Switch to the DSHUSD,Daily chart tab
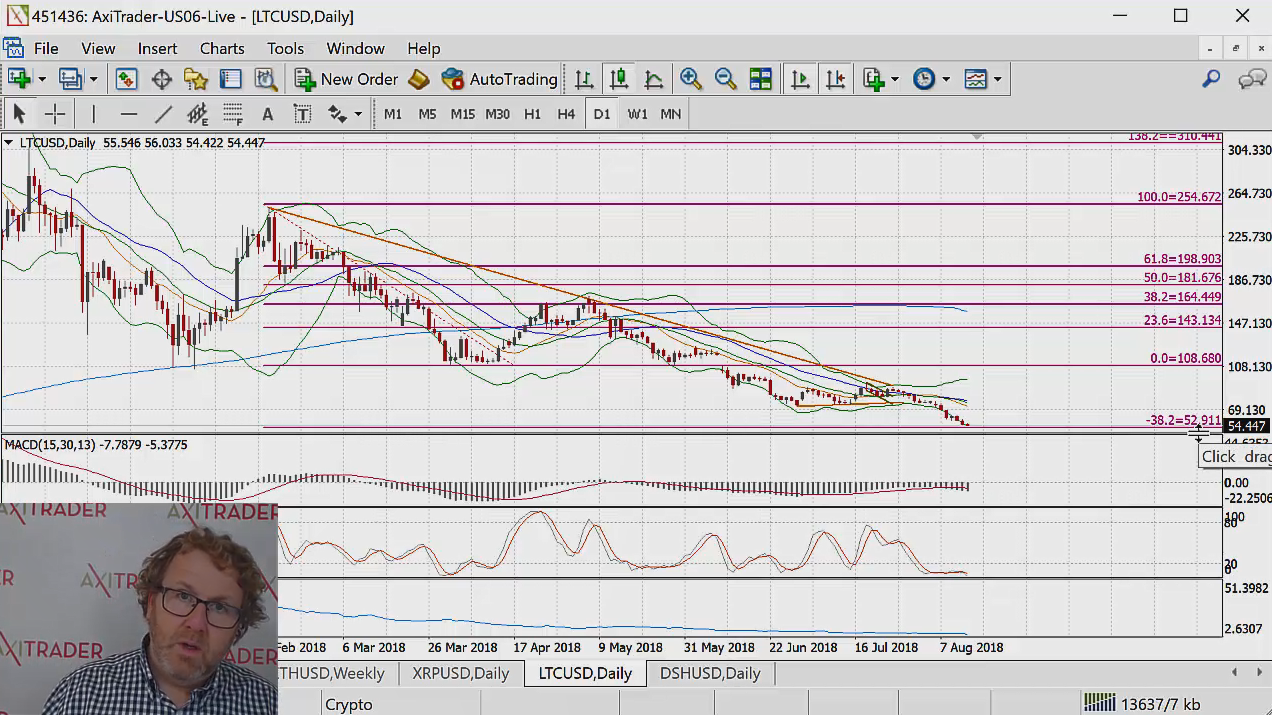Image resolution: width=1272 pixels, height=715 pixels. point(710,673)
